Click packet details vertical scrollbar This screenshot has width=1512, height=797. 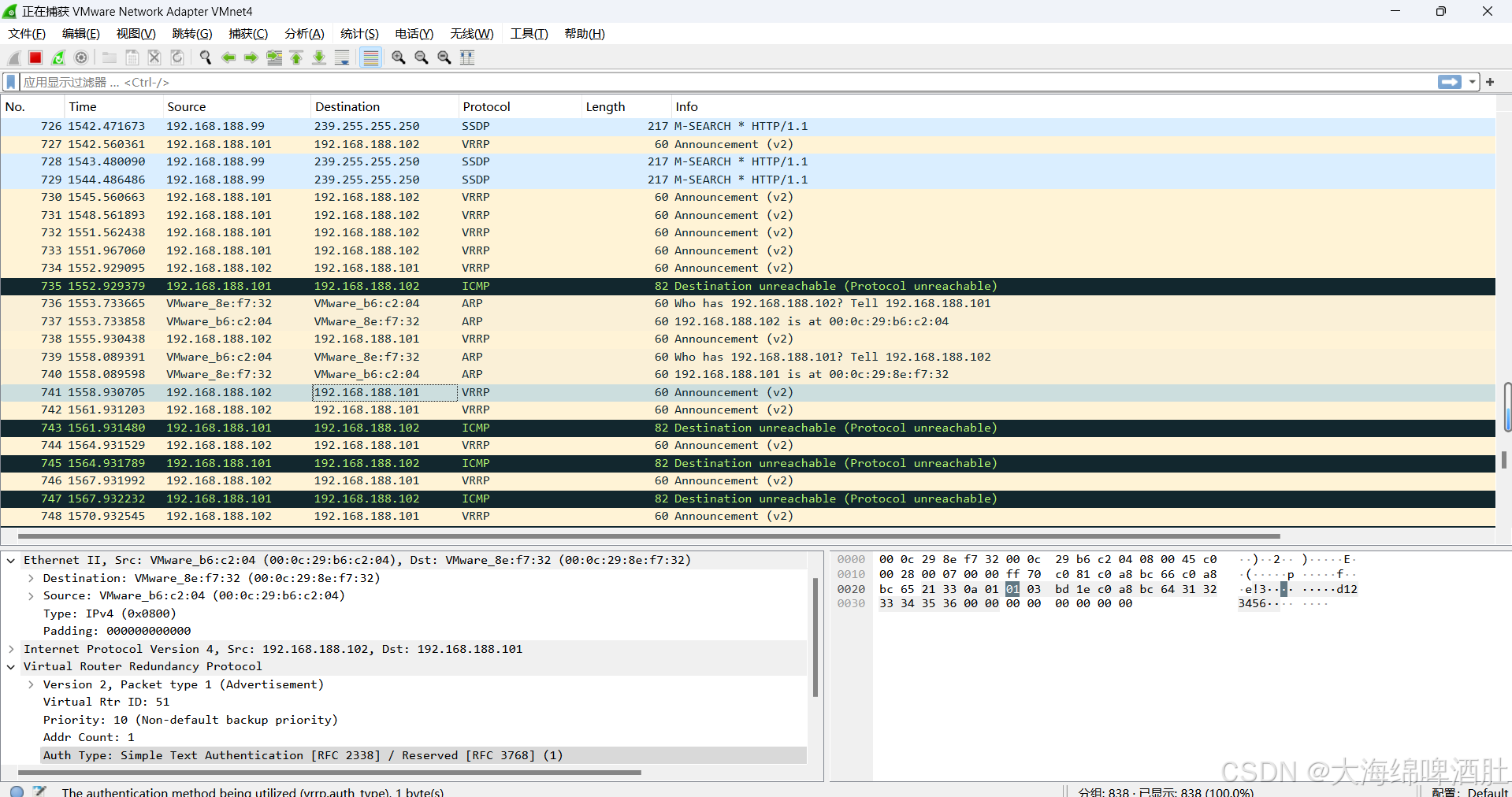pyautogui.click(x=815, y=638)
